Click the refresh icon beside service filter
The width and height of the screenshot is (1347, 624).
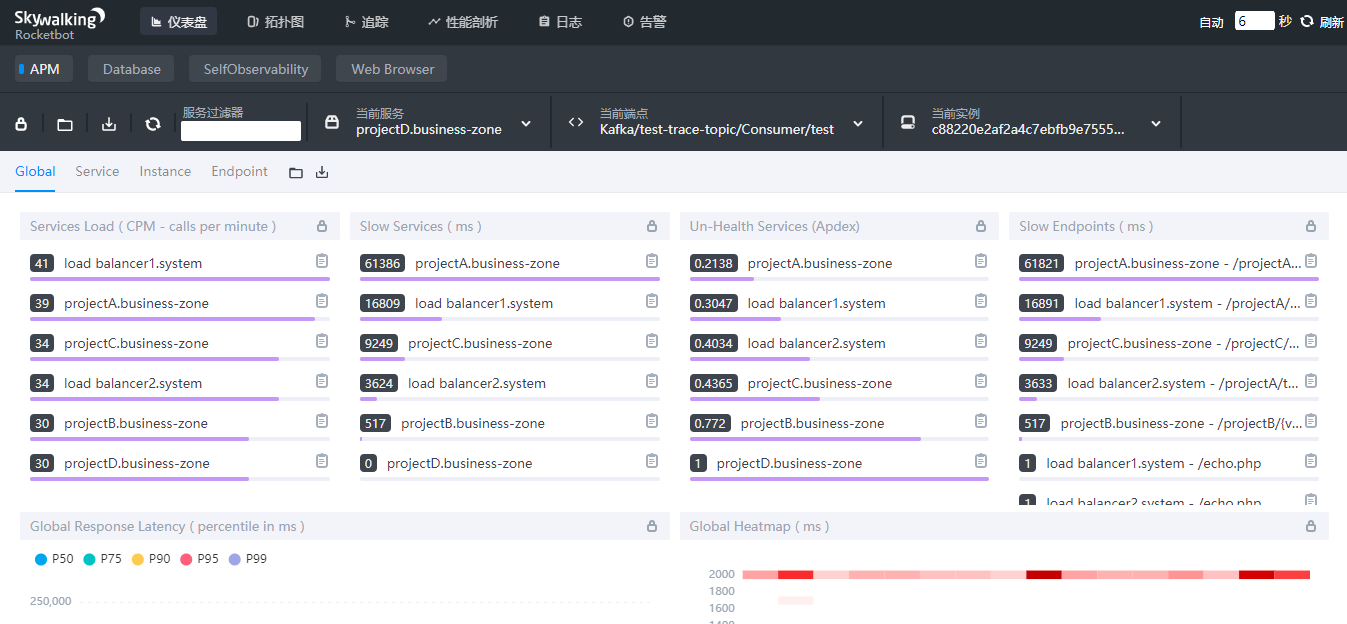pos(153,124)
